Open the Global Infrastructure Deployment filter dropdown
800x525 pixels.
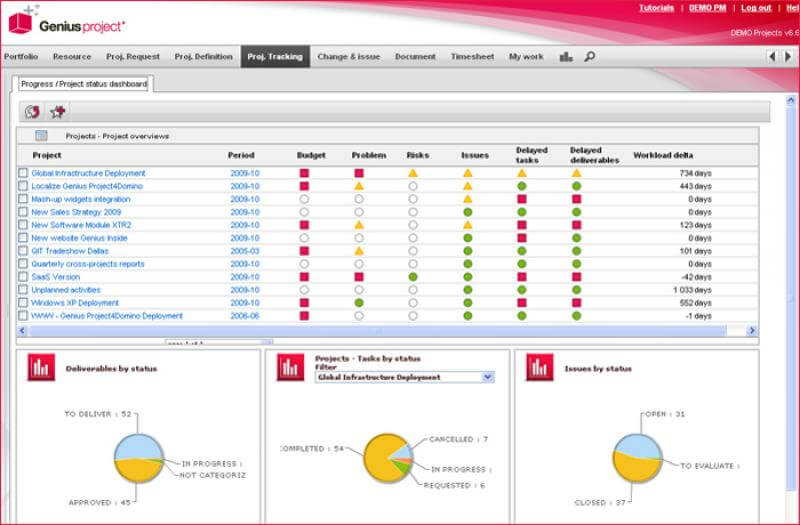[404, 377]
